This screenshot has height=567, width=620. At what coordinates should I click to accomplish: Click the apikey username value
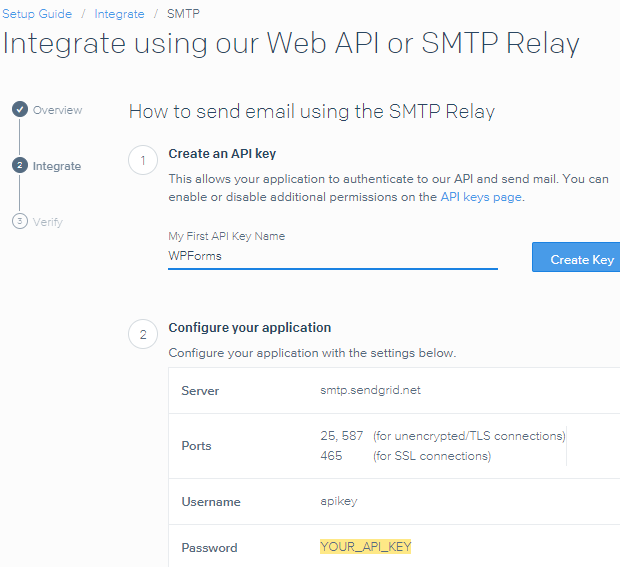339,501
